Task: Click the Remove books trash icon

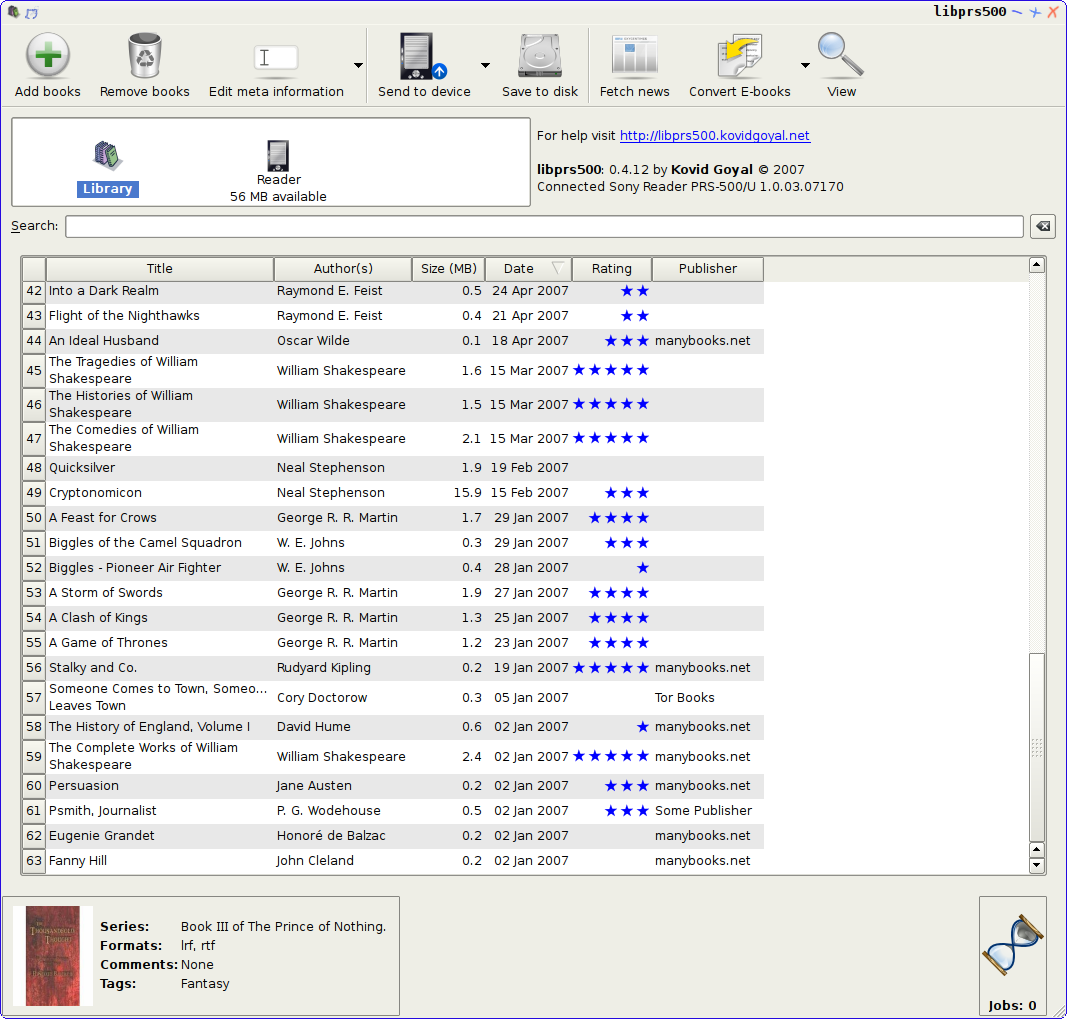Action: click(x=144, y=56)
